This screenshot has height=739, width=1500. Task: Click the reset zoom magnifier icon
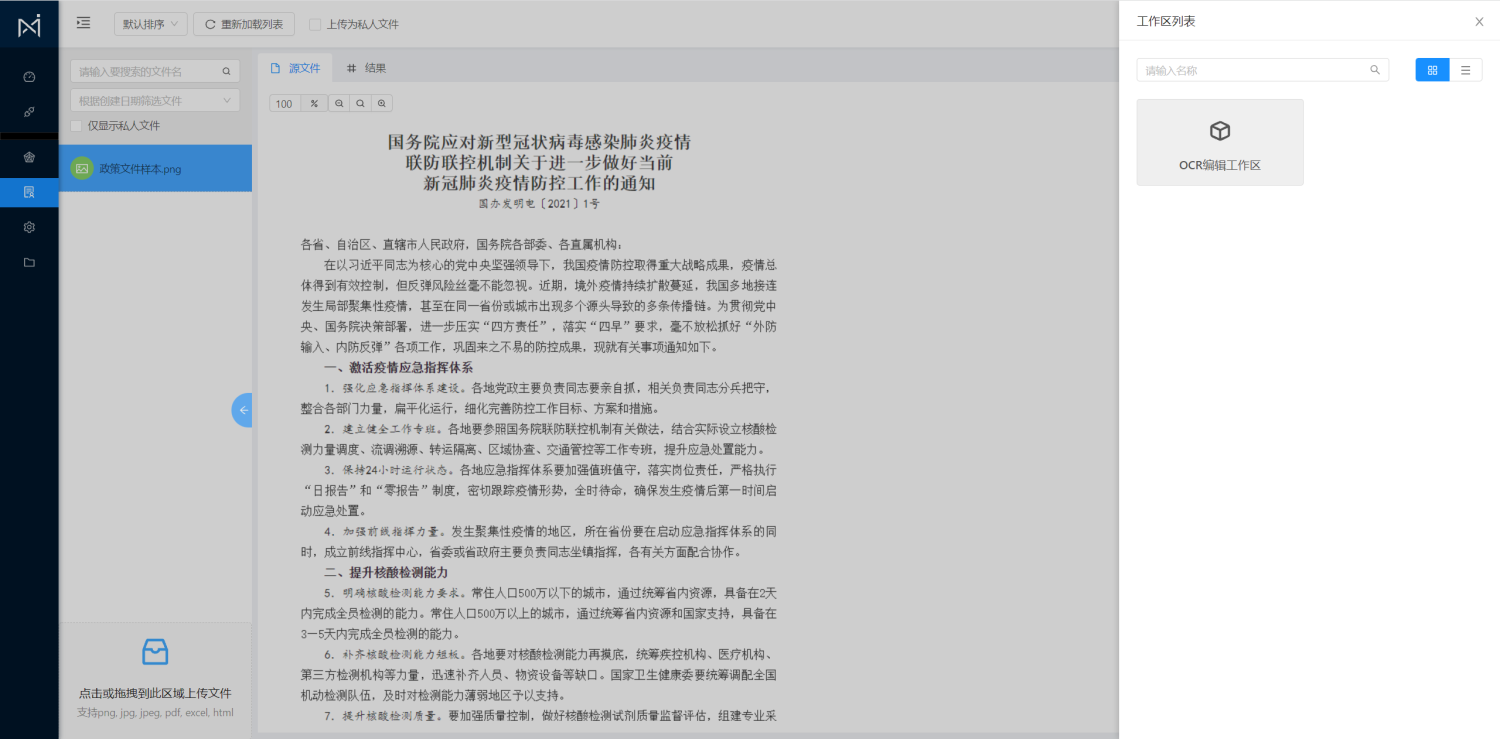(360, 104)
